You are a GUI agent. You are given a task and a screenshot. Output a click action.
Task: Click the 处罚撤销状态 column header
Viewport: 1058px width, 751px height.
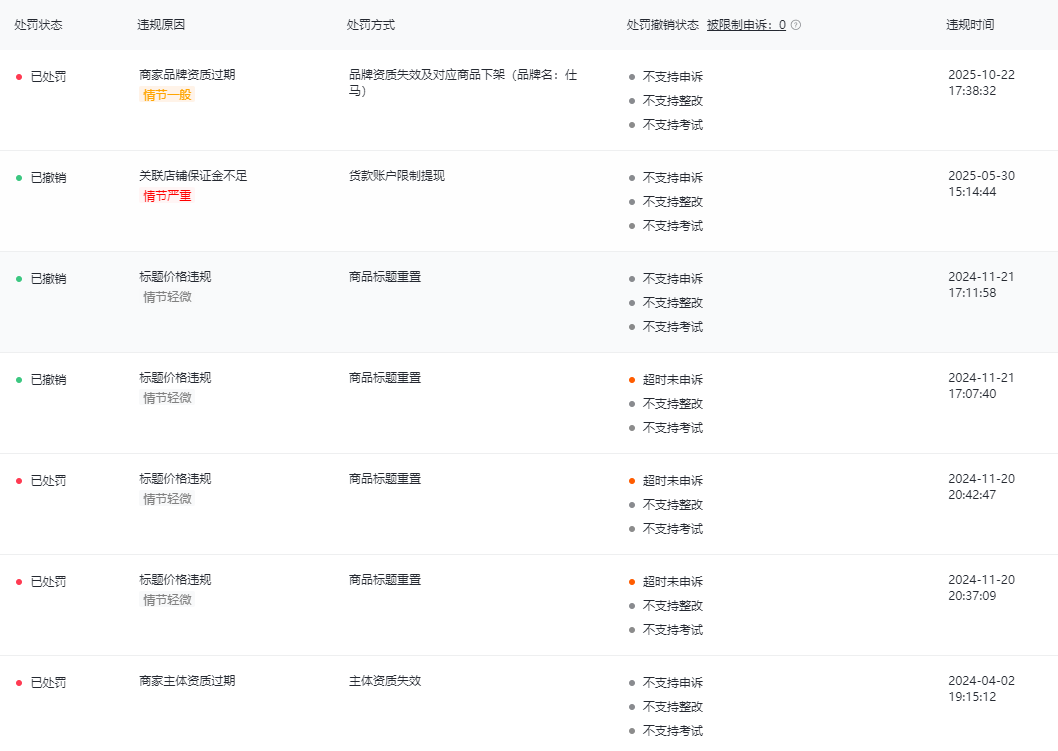coord(662,25)
